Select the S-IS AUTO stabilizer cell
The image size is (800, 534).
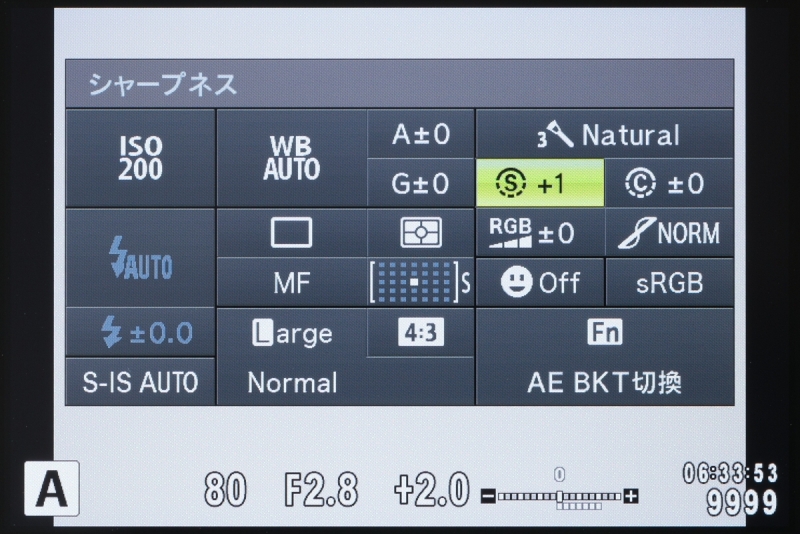140,382
